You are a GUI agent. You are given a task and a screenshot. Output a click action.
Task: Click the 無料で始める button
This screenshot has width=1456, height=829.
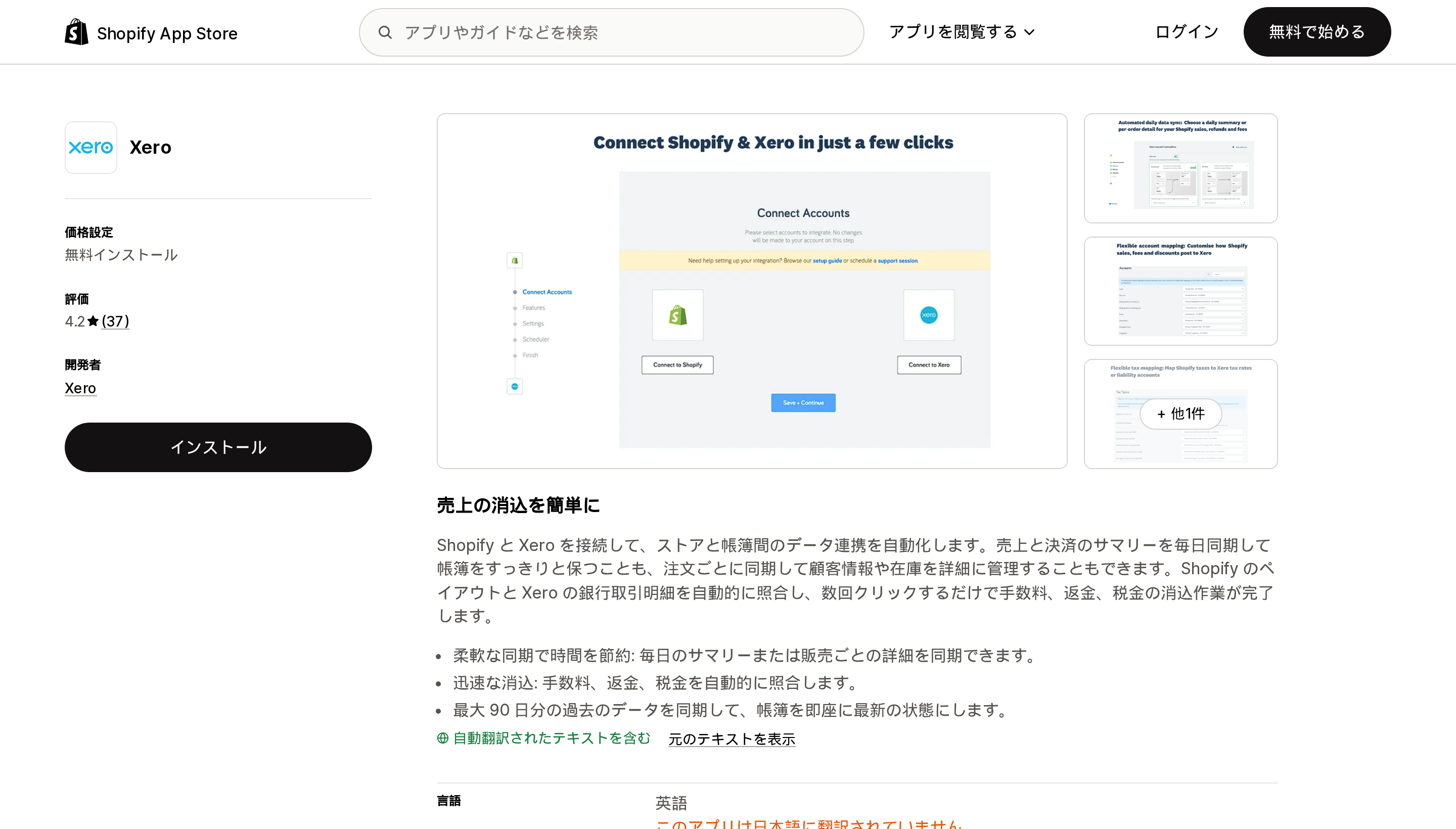coord(1316,32)
